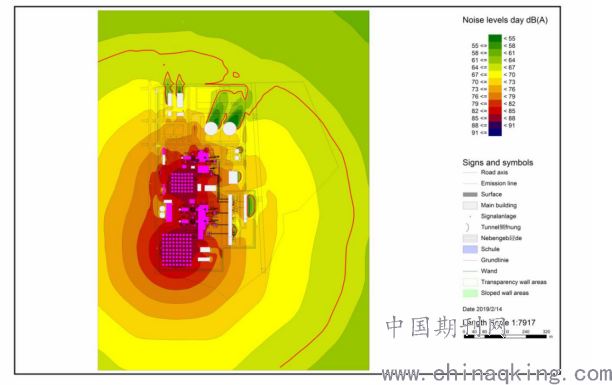612x385 pixels.
Task: Click the dark green under-55 color swatch
Action: point(495,38)
